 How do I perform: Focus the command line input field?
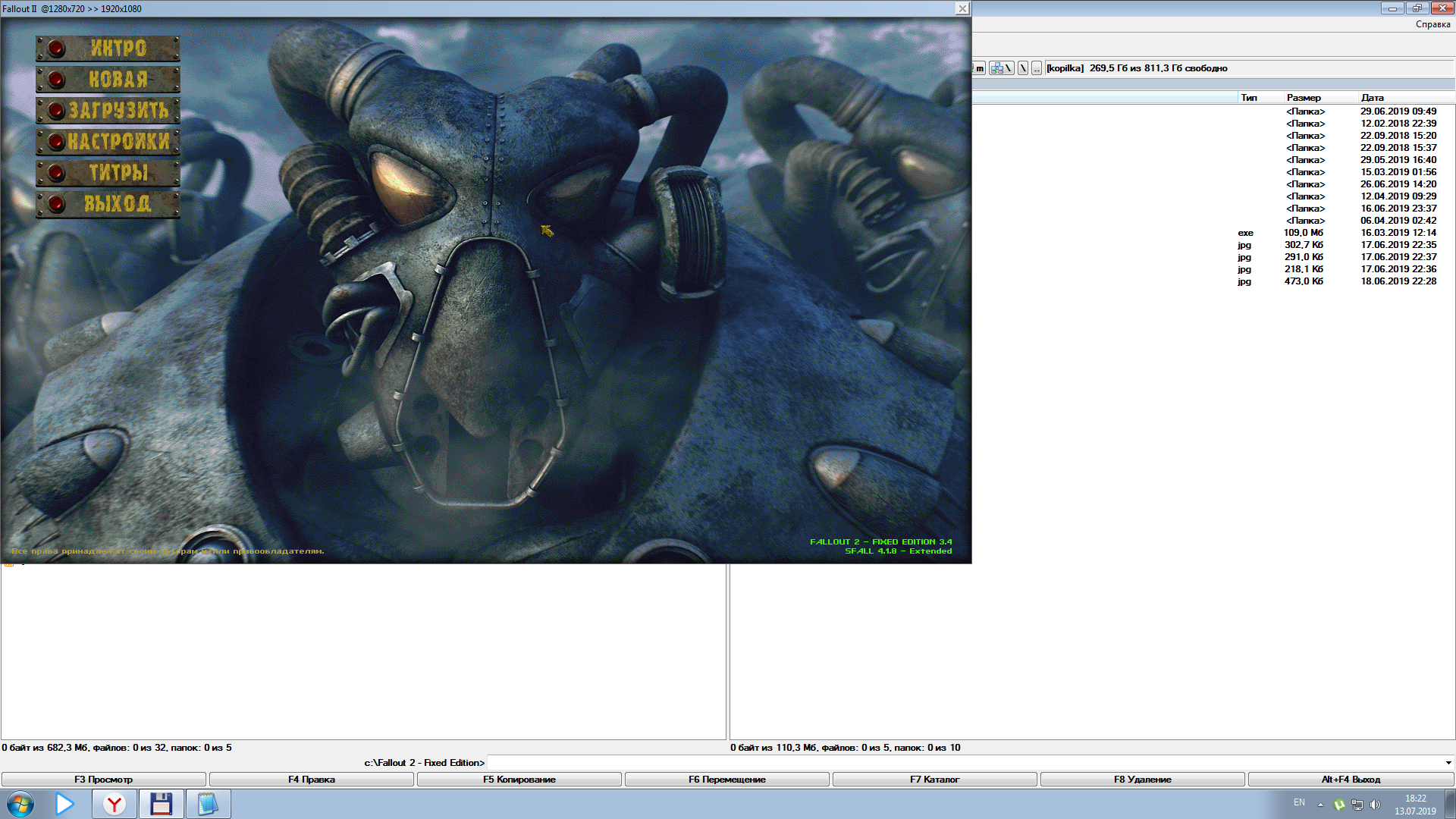coord(965,763)
